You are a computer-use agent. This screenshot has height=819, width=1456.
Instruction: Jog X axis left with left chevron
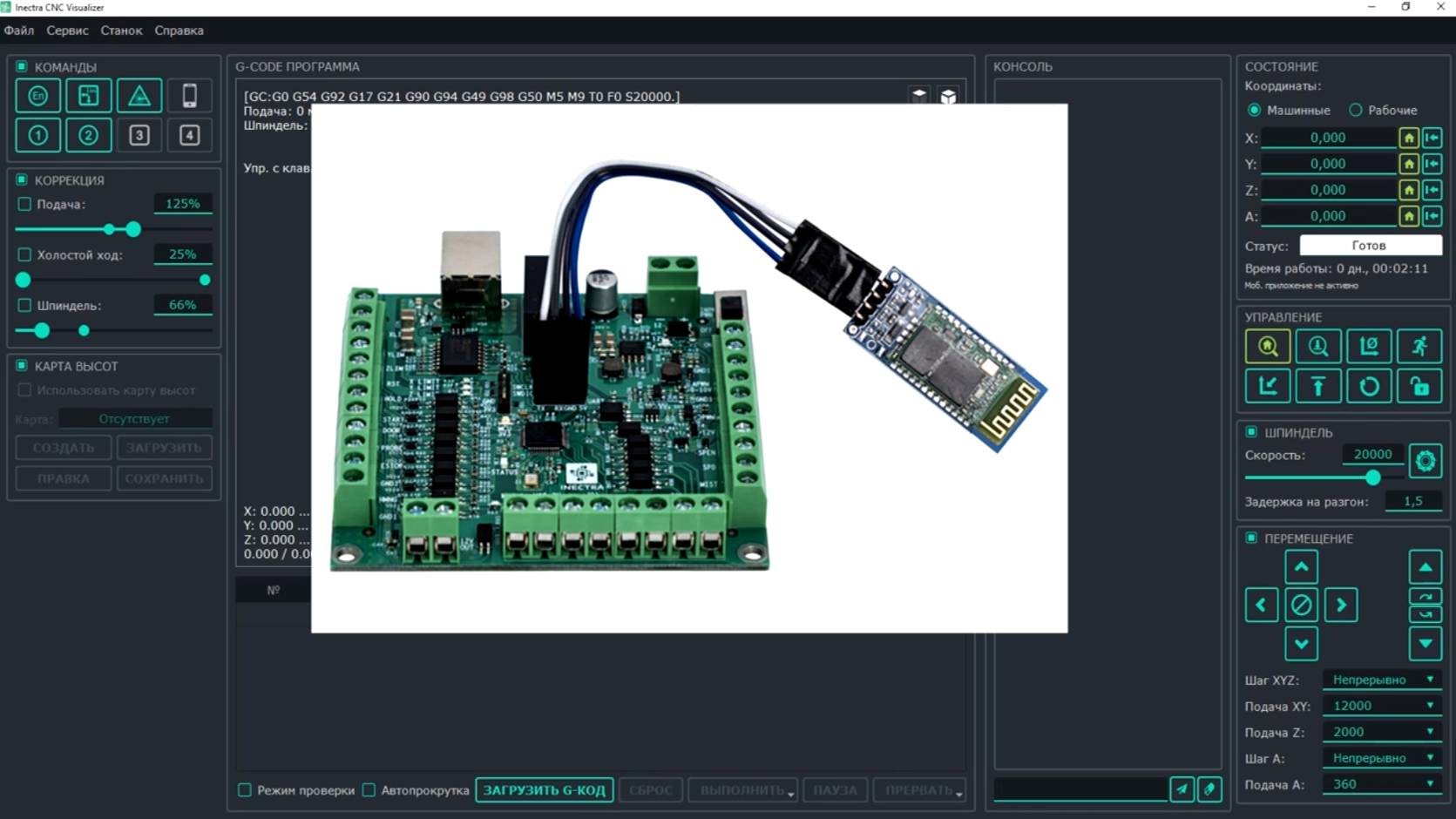[1262, 605]
